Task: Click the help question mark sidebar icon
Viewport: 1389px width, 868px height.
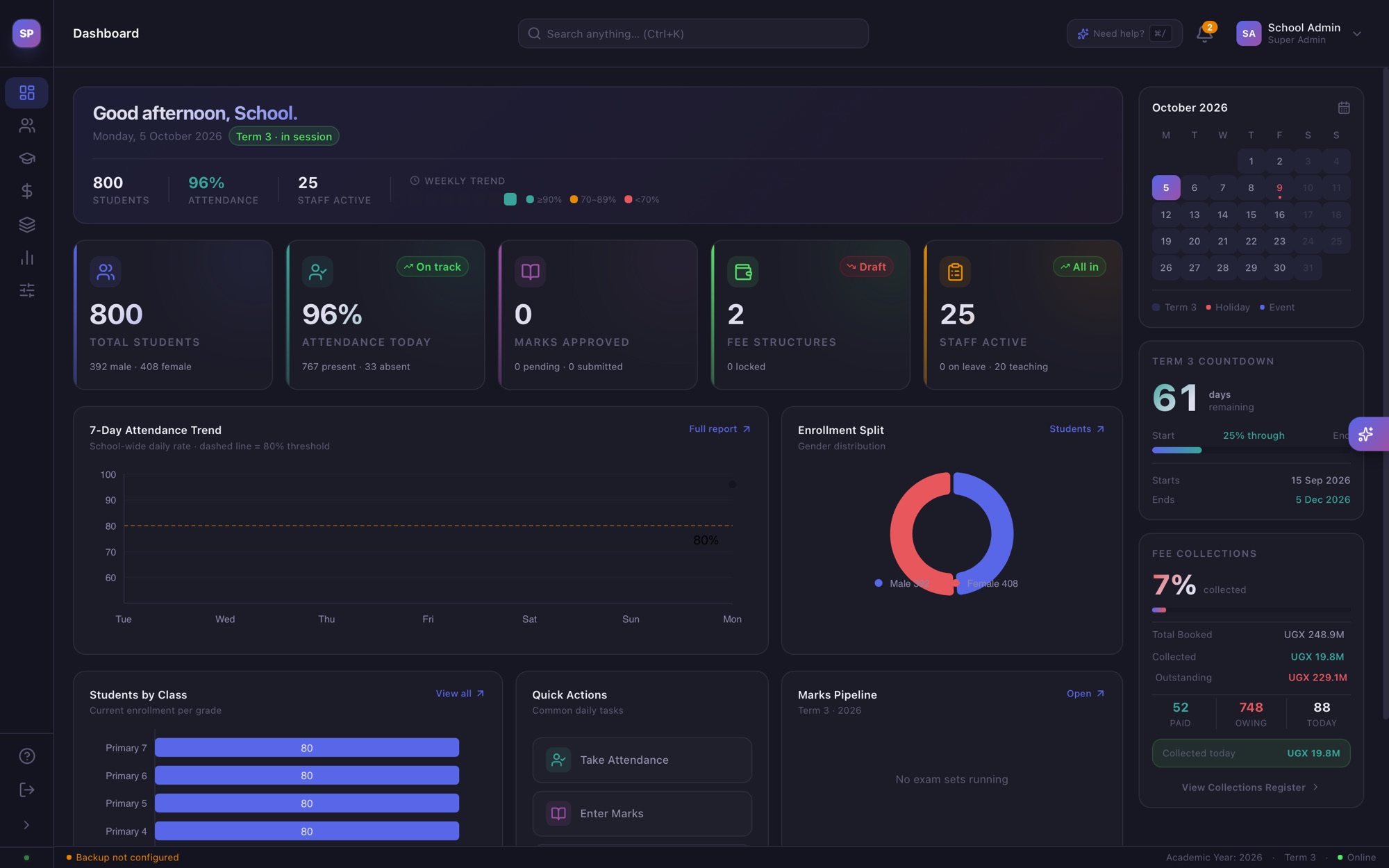Action: pos(26,756)
